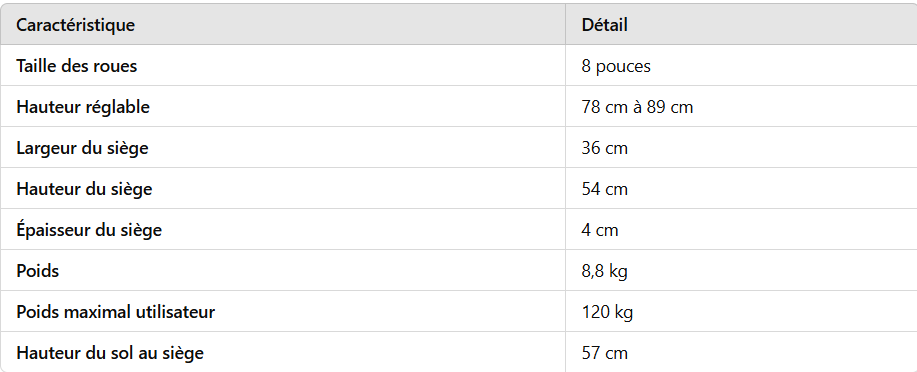Click the word roues in first row
Screen dimensions: 917x372
116,66
